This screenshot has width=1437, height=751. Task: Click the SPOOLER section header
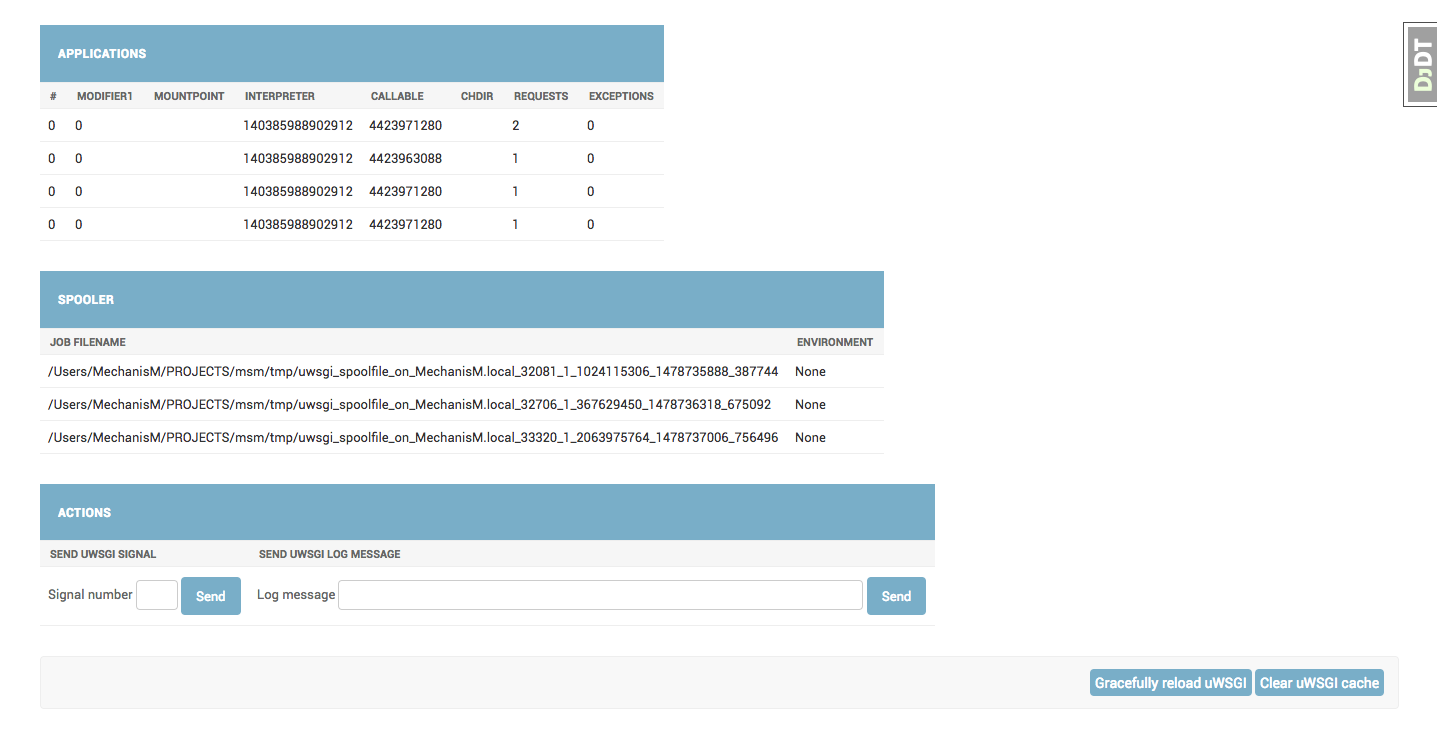click(x=462, y=300)
